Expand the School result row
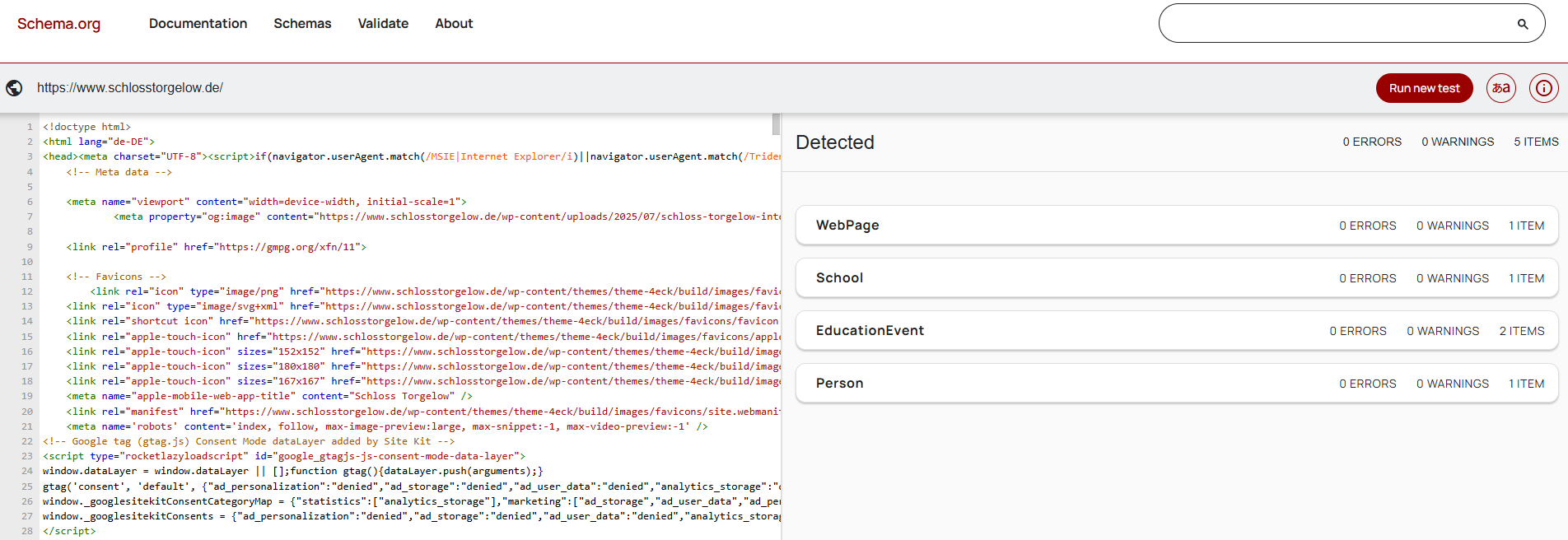The image size is (1568, 540). coord(1176,278)
